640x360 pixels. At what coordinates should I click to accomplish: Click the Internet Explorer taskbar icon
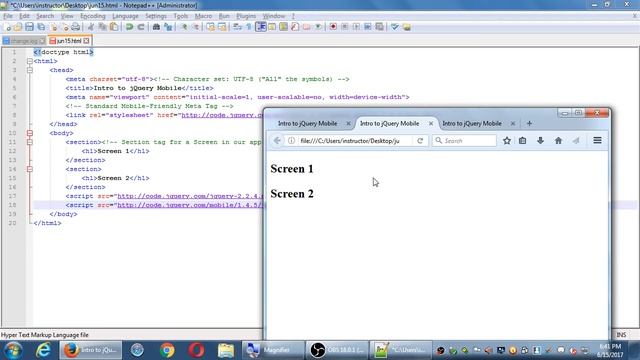click(43, 350)
